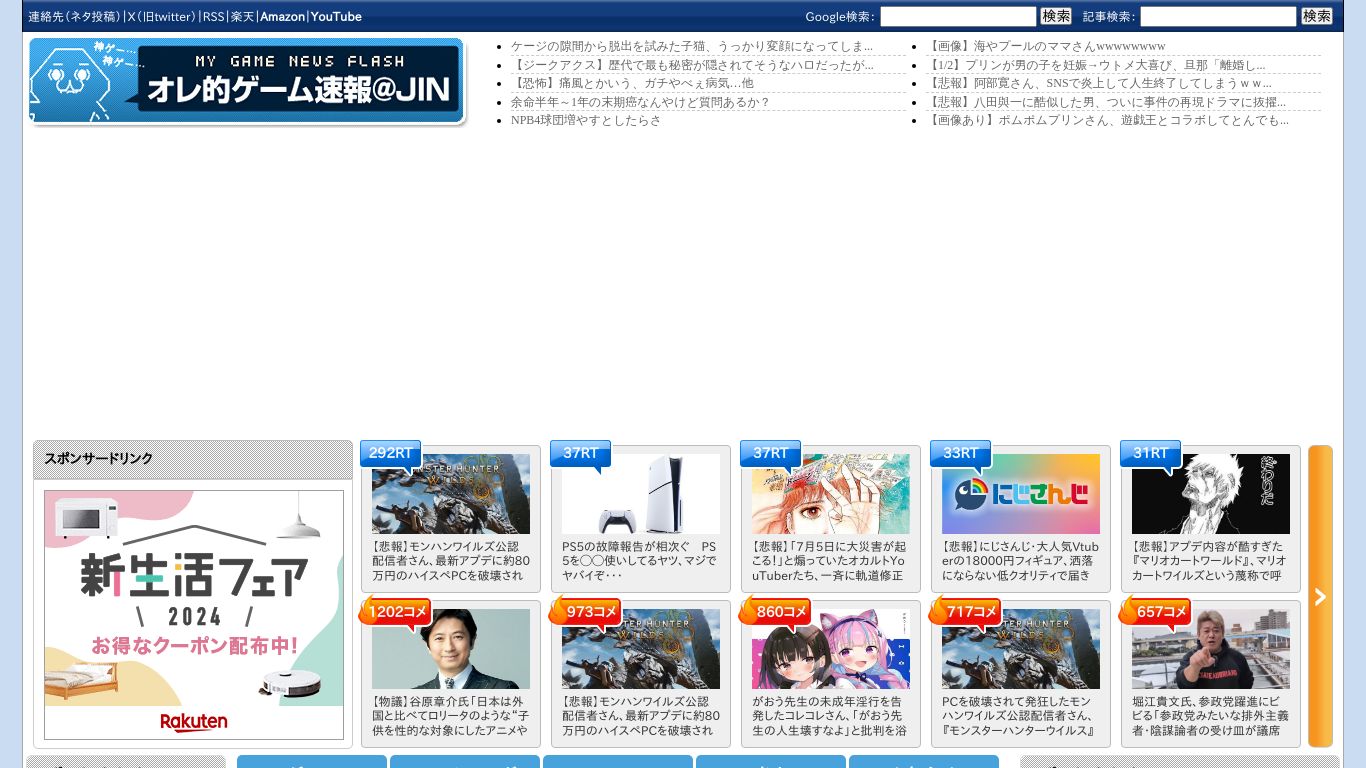Viewport: 1366px width, 768px height.
Task: Open the 【悲報】阿部寛さん、SNSで炎上 headline
Action: coord(1099,83)
